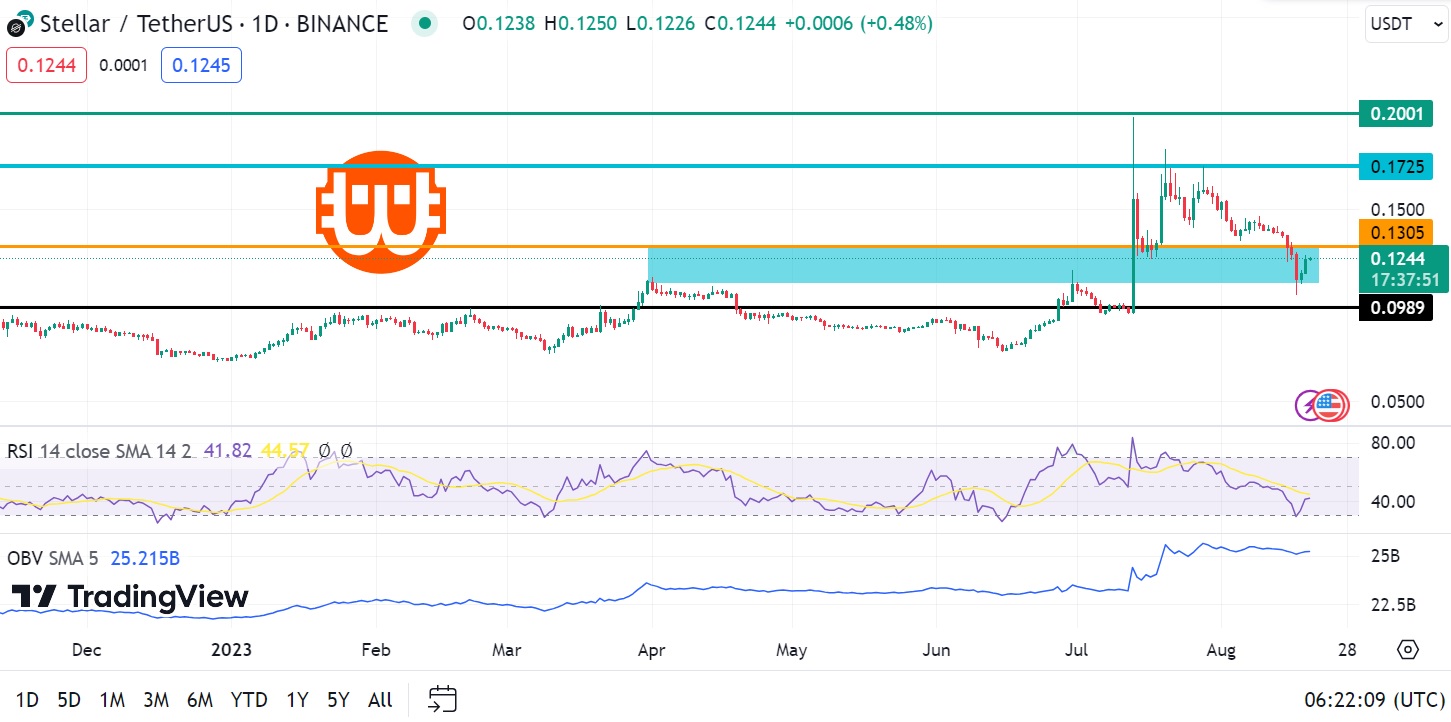This screenshot has width=1451, height=722.
Task: Click the RSI SMA value 44.57
Action: click(284, 451)
